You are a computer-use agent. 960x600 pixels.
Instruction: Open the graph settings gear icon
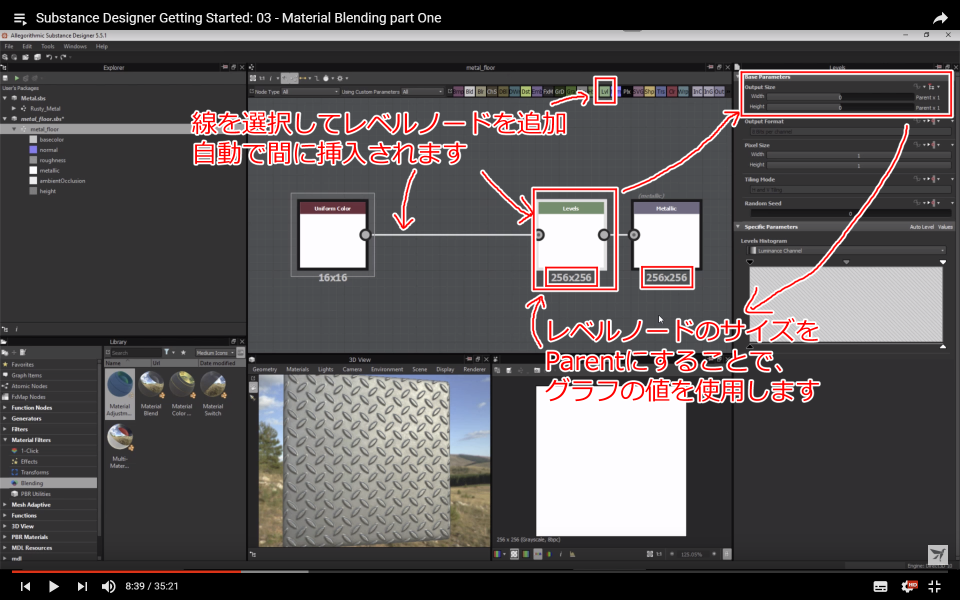point(340,78)
